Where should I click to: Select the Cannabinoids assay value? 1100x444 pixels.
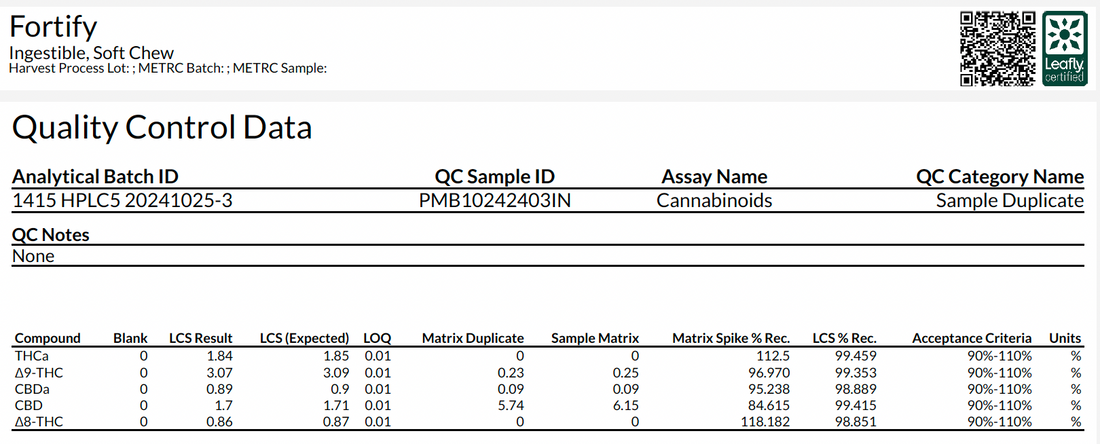714,200
